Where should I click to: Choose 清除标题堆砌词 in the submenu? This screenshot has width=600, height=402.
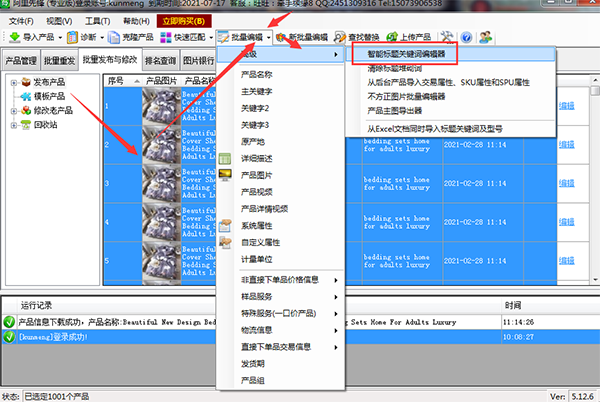point(395,68)
